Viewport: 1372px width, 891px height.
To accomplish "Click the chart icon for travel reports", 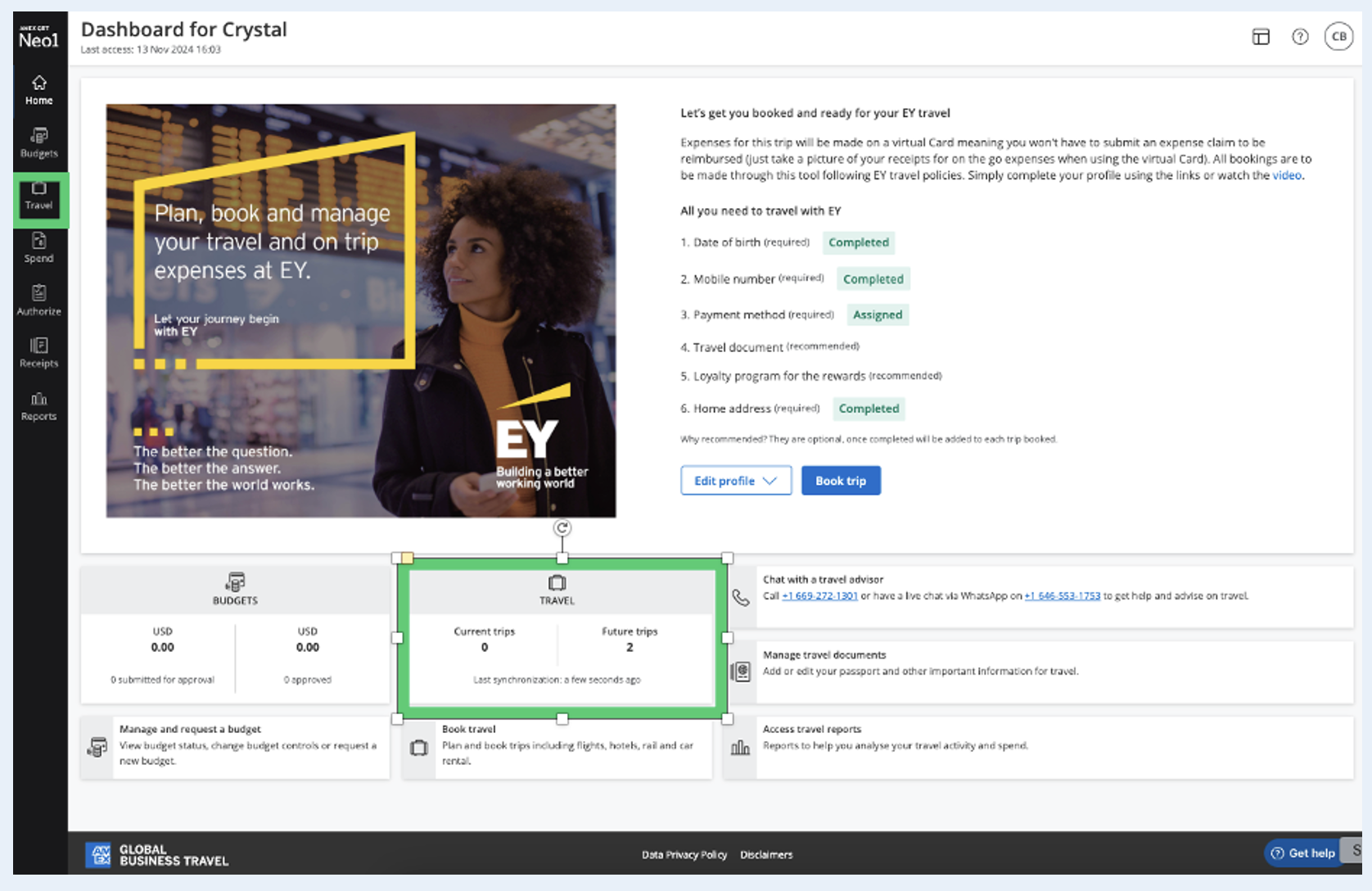I will [x=740, y=747].
